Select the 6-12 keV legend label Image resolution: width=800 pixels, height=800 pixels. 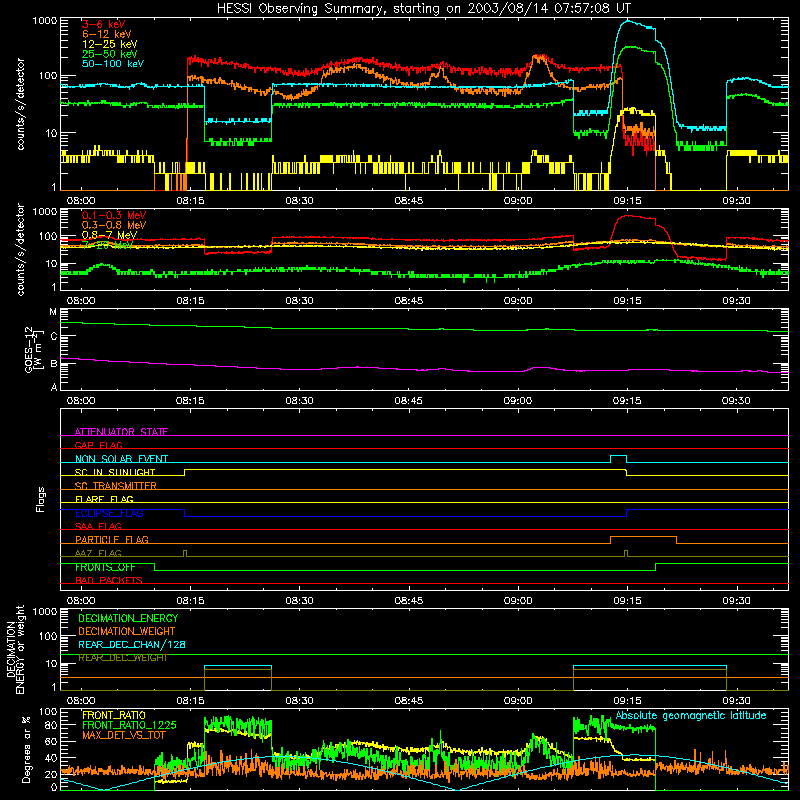[x=107, y=34]
